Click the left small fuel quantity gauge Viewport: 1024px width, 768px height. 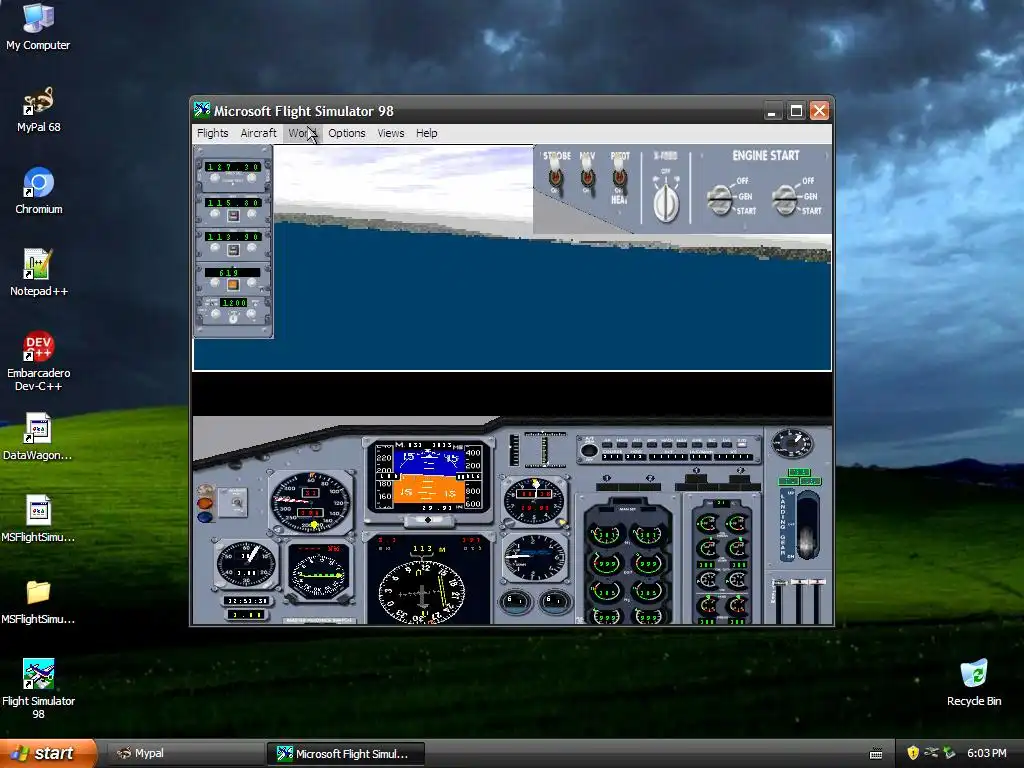[x=515, y=601]
